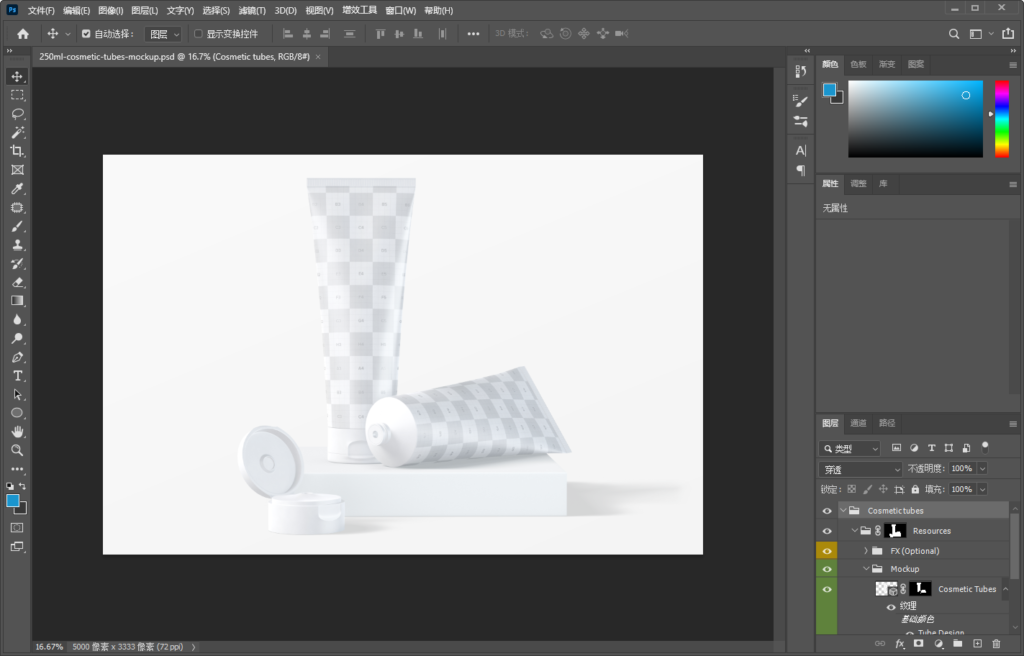Open the 窗口(W) menu
This screenshot has width=1024, height=656.
400,10
